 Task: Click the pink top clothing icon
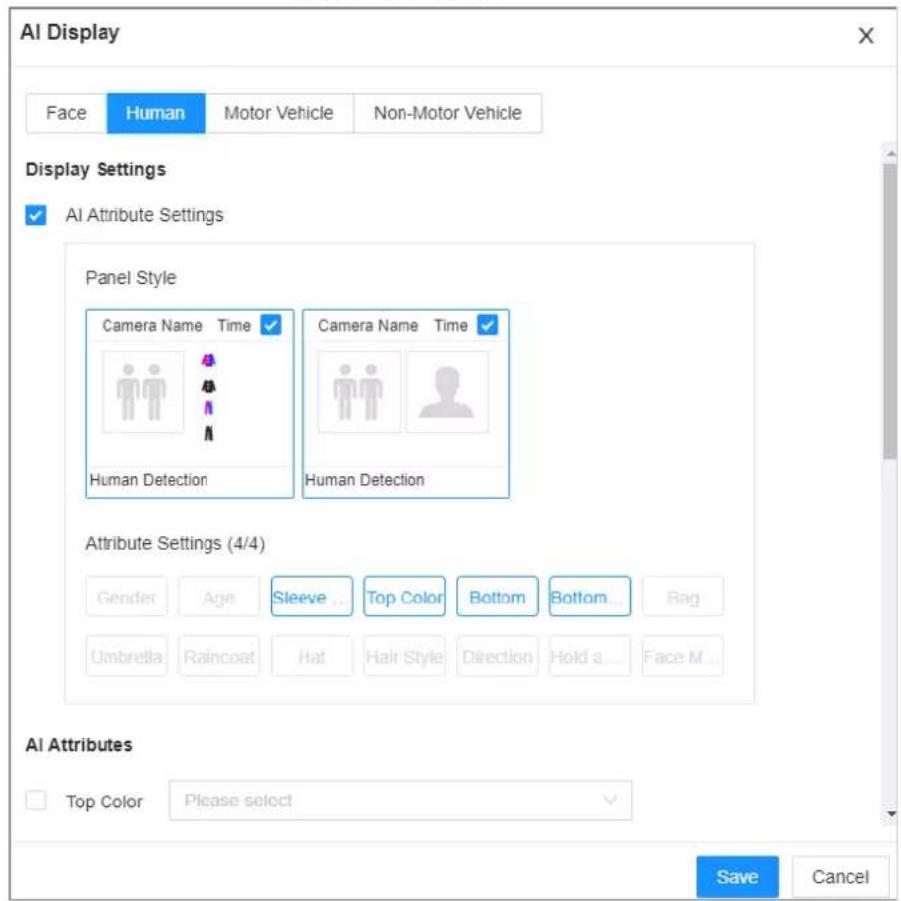coord(209,360)
